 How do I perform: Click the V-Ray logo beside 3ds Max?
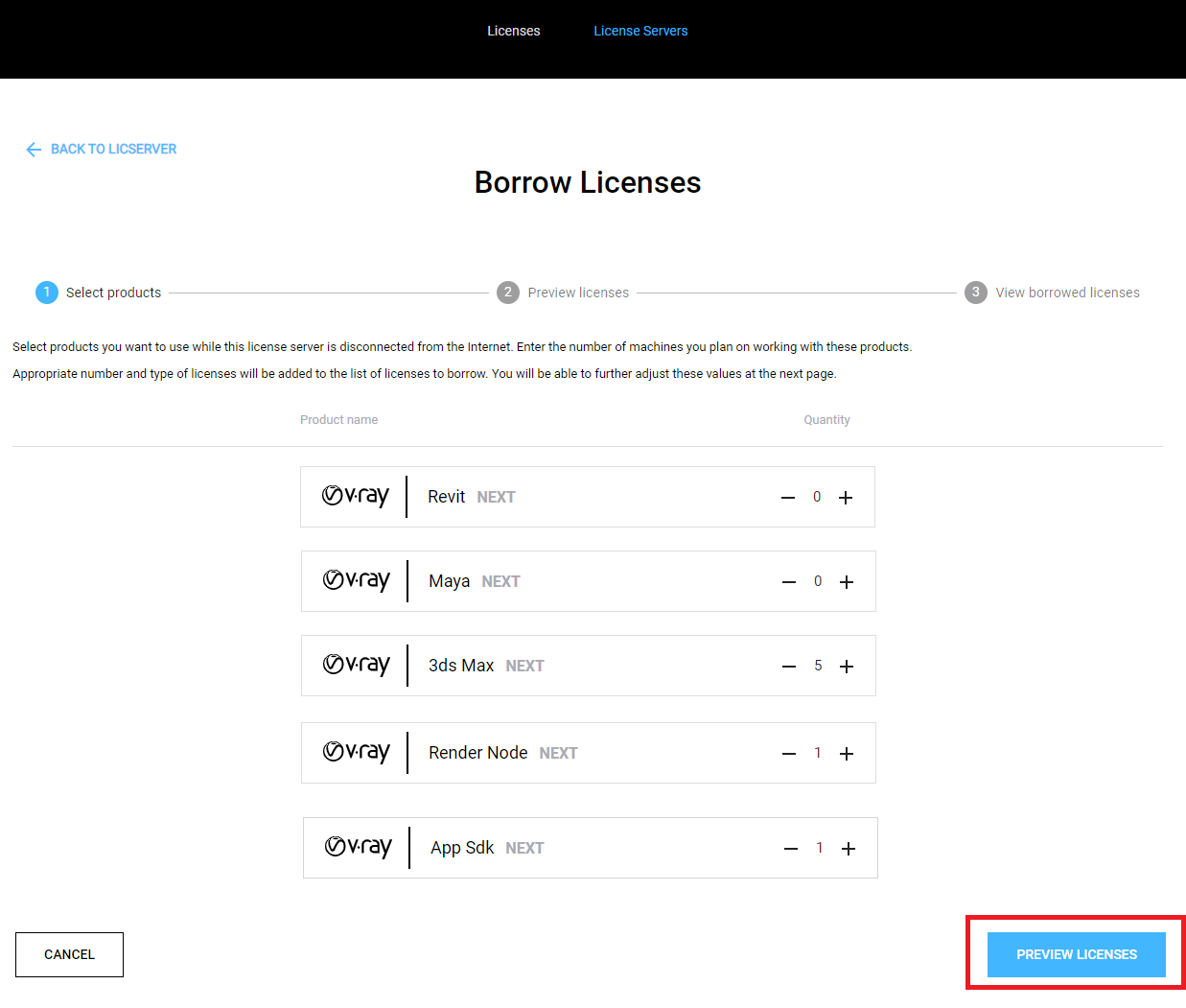click(x=356, y=665)
